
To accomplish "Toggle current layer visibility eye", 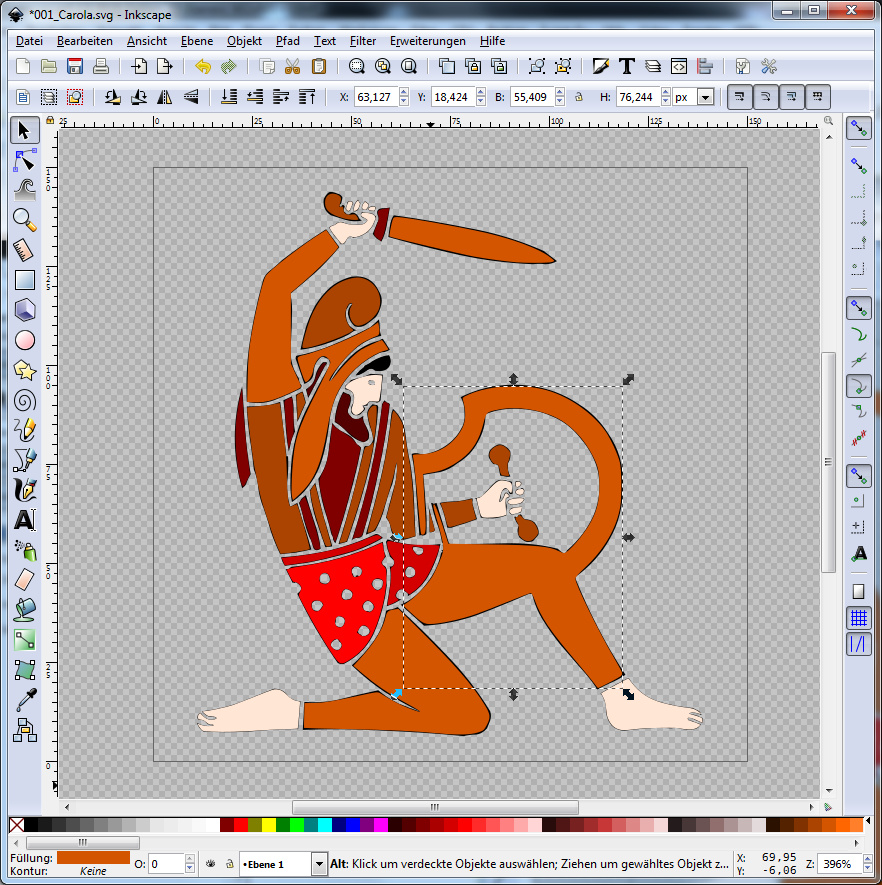I will (x=211, y=864).
